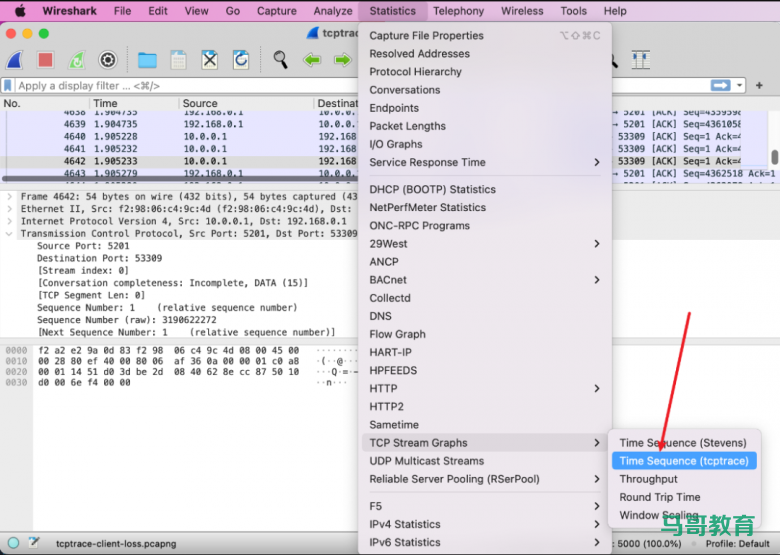Select Time Sequence (tcptrace) submenu item
This screenshot has width=780, height=555.
point(684,461)
